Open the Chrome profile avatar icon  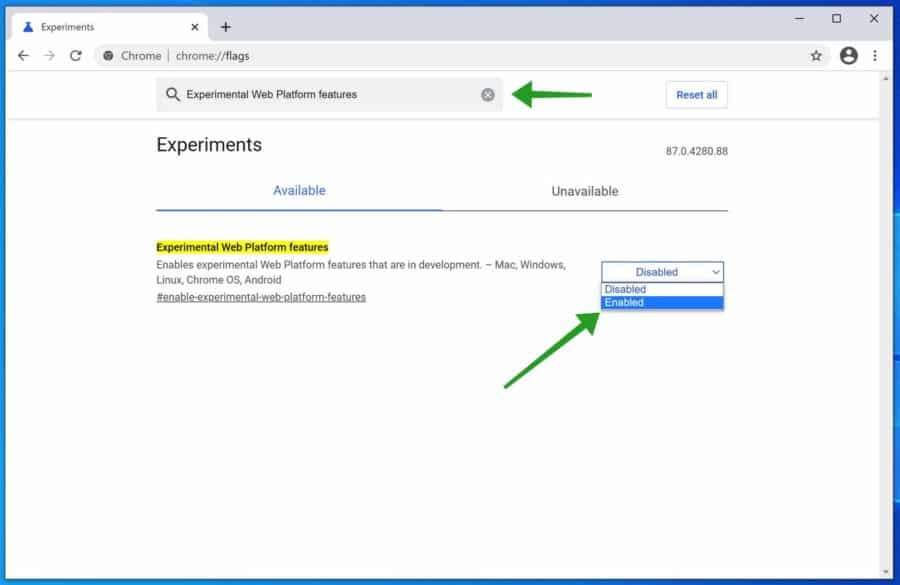[x=849, y=56]
